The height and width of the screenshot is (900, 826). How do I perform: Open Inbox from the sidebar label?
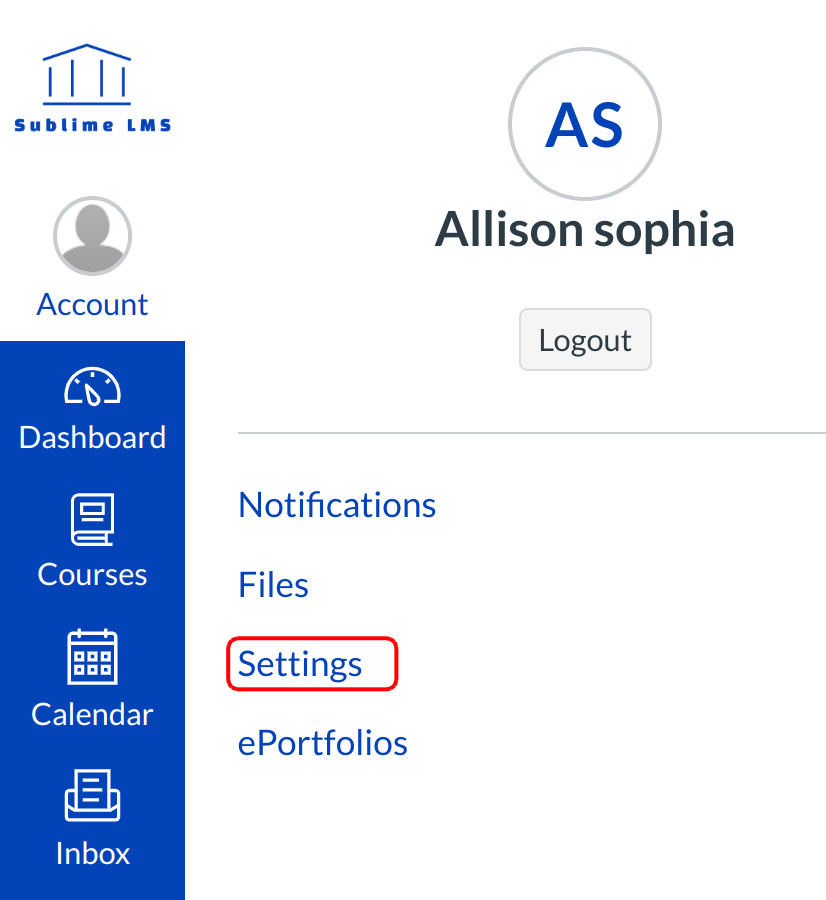92,853
